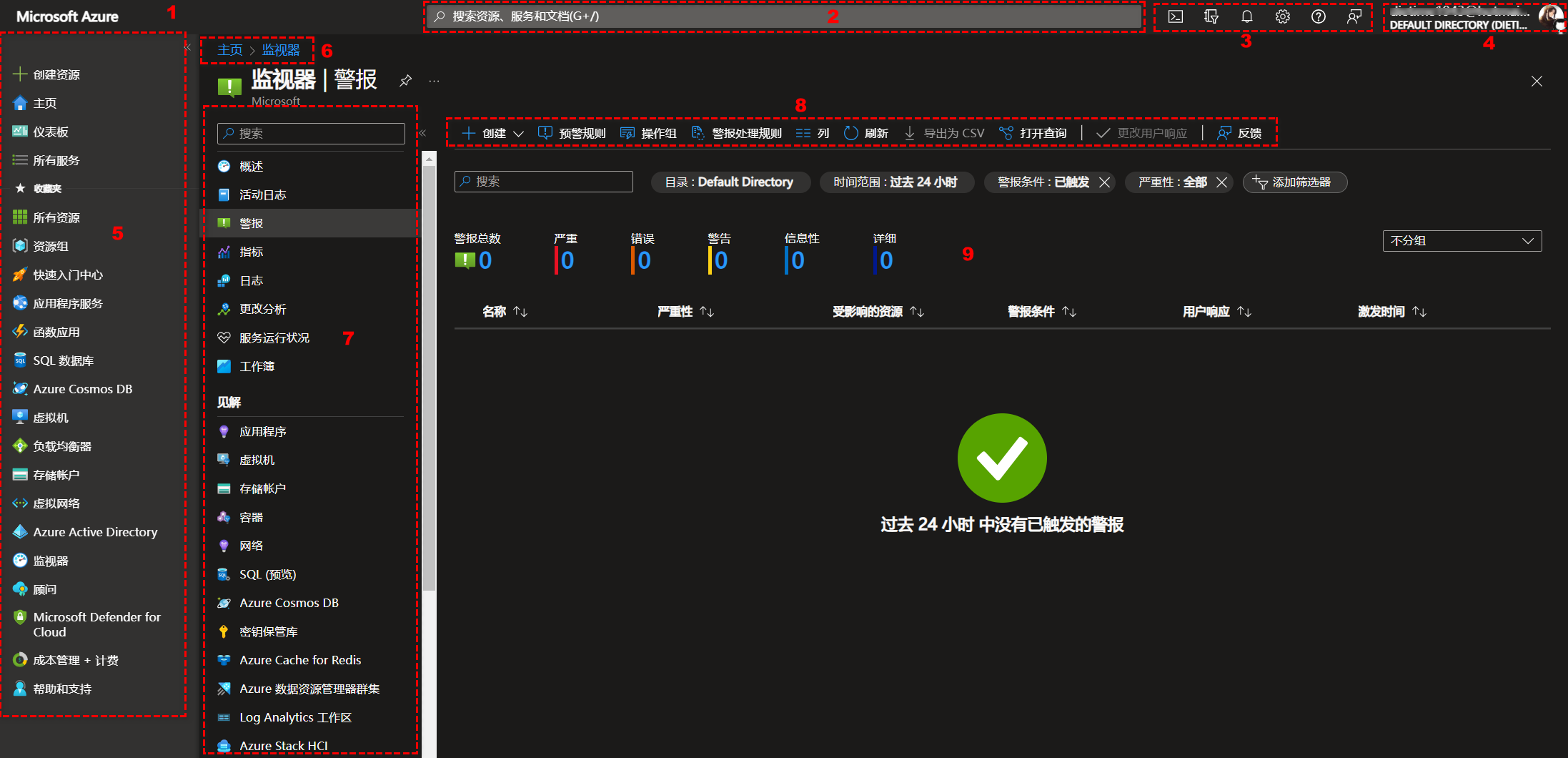Screen dimensions: 1568x758
Task: Open the 不分组 grouping dropdown
Action: pos(1462,241)
